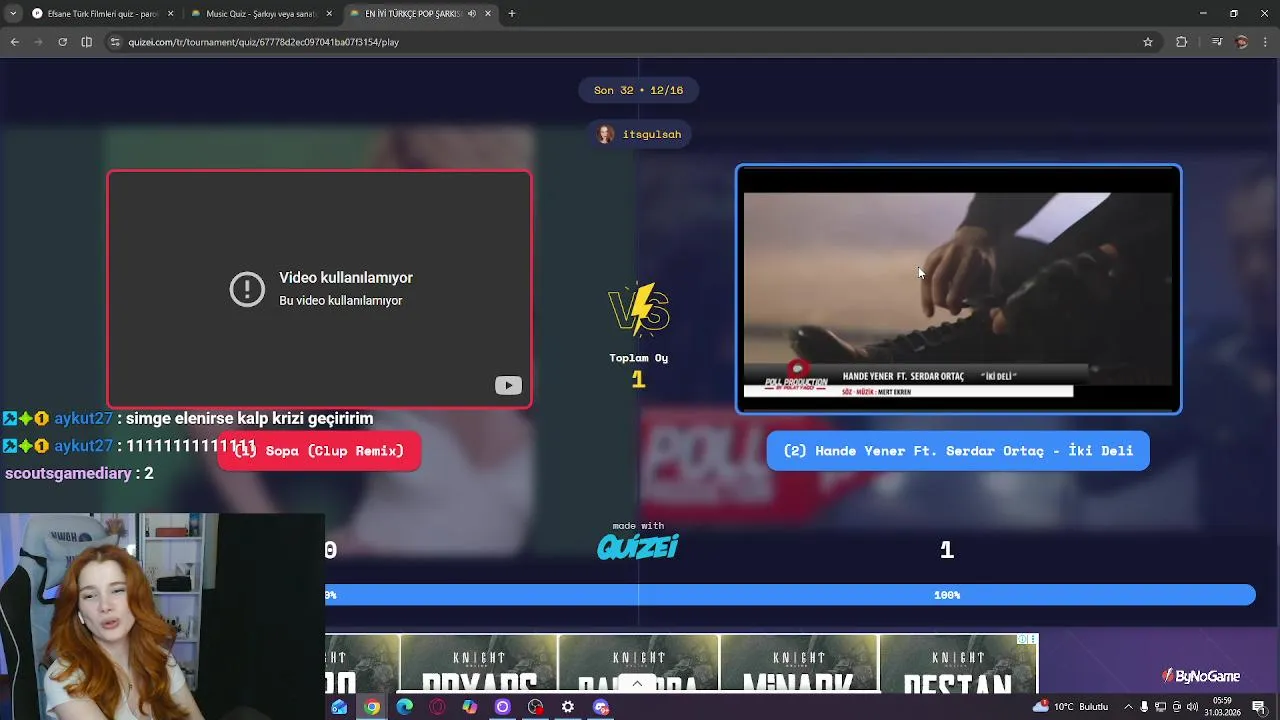Click scoutsgamediary chat message

pos(79,474)
